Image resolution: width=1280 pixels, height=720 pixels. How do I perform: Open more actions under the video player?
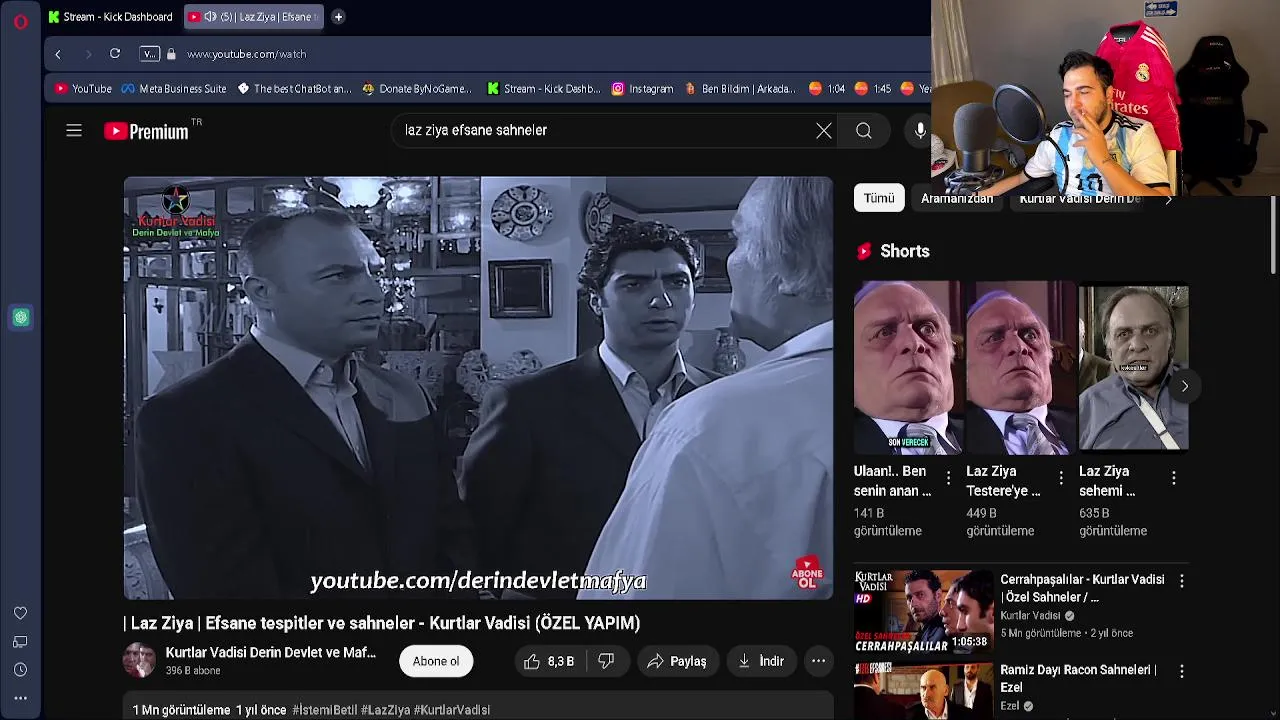click(x=818, y=661)
